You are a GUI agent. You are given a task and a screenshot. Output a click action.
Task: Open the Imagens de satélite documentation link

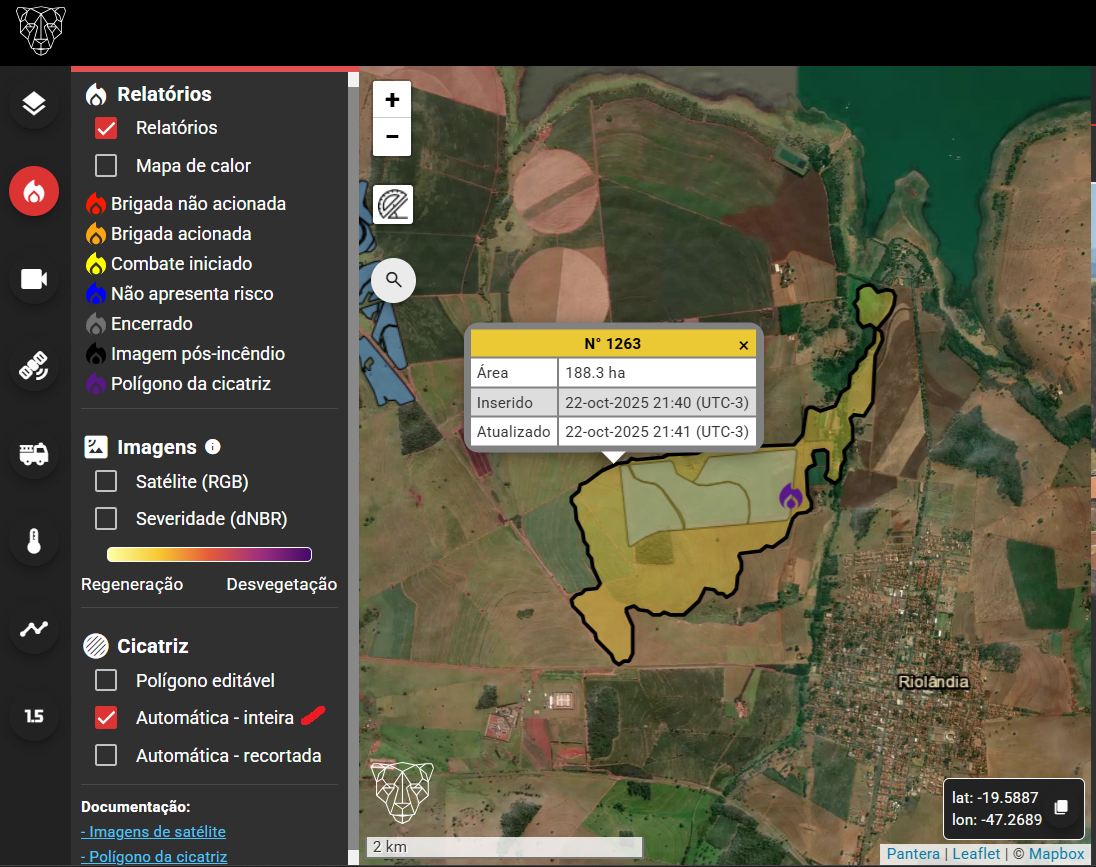153,832
